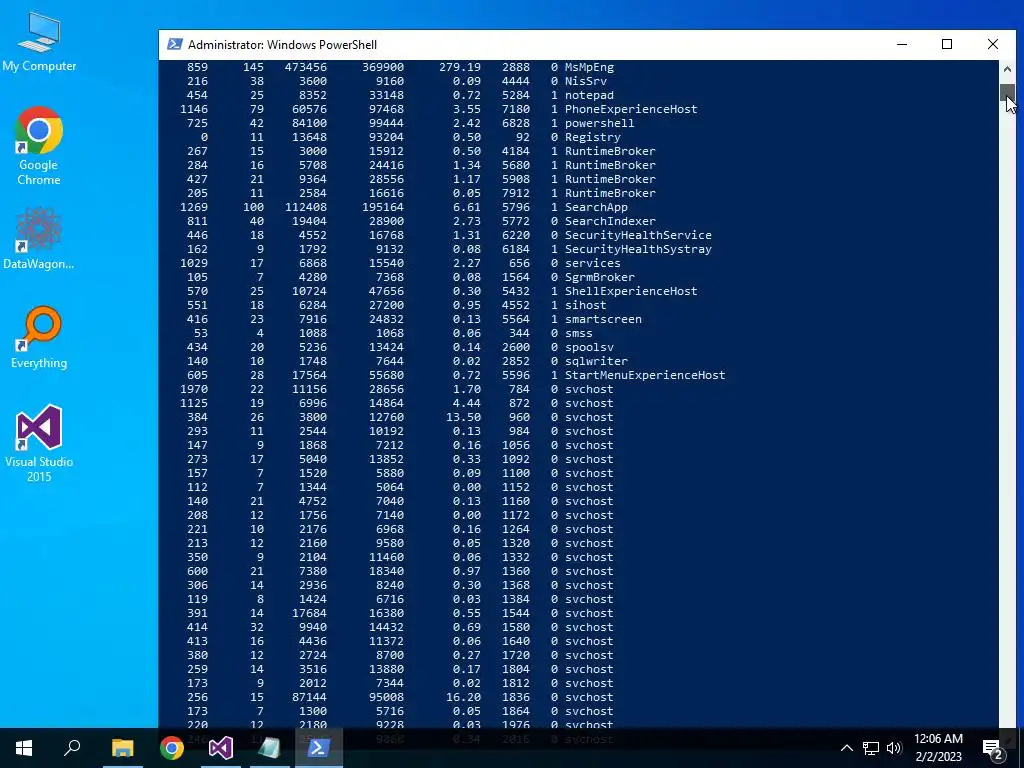Click the notepad process name
Viewport: 1024px width, 768px height.
pyautogui.click(x=589, y=95)
